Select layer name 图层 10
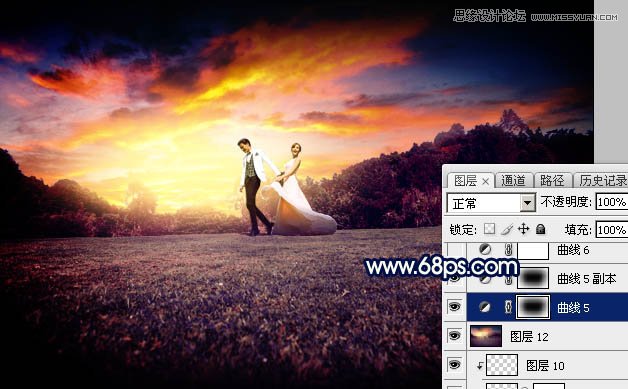The height and width of the screenshot is (389, 628). click(545, 365)
